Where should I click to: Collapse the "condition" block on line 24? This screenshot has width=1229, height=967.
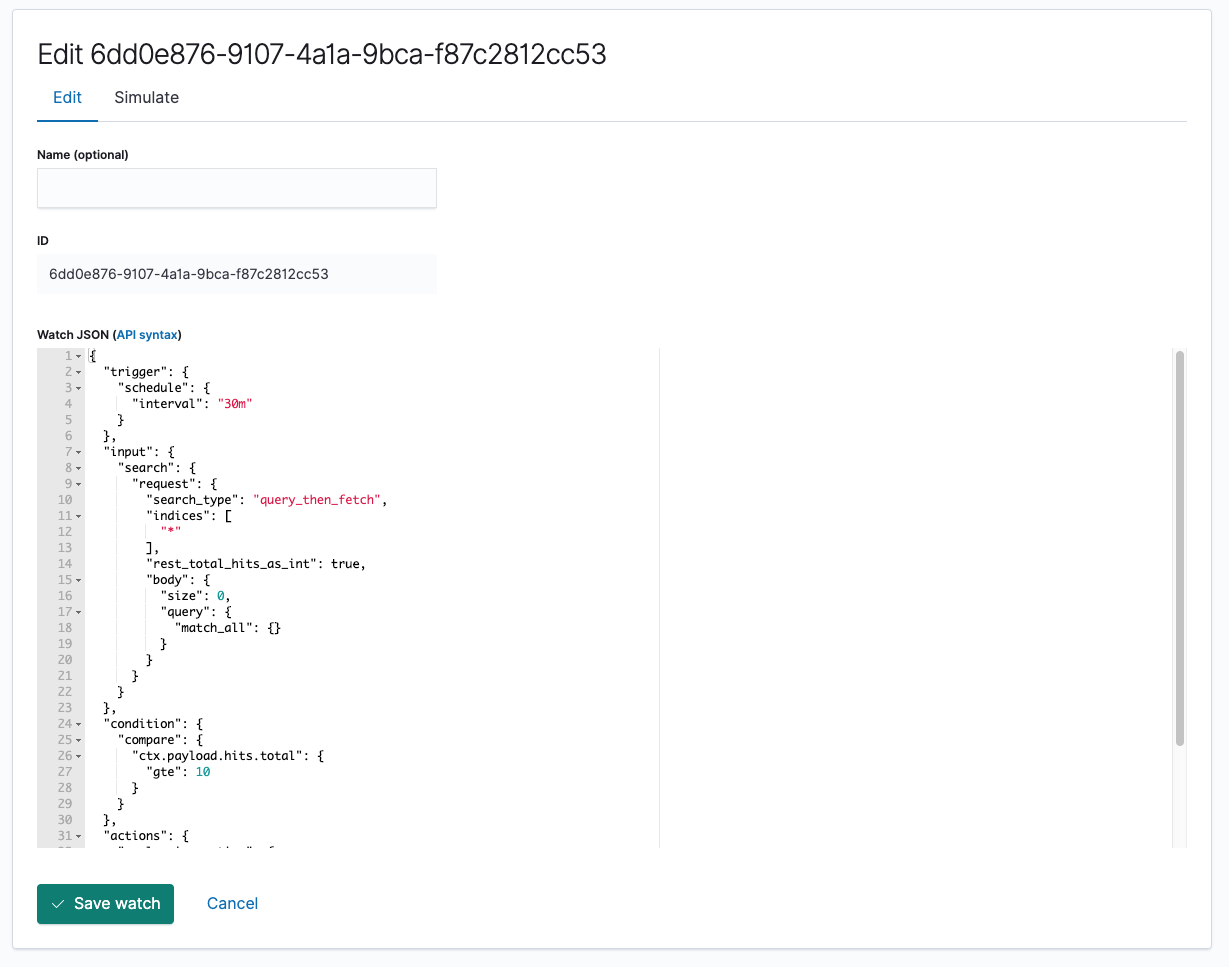[79, 724]
